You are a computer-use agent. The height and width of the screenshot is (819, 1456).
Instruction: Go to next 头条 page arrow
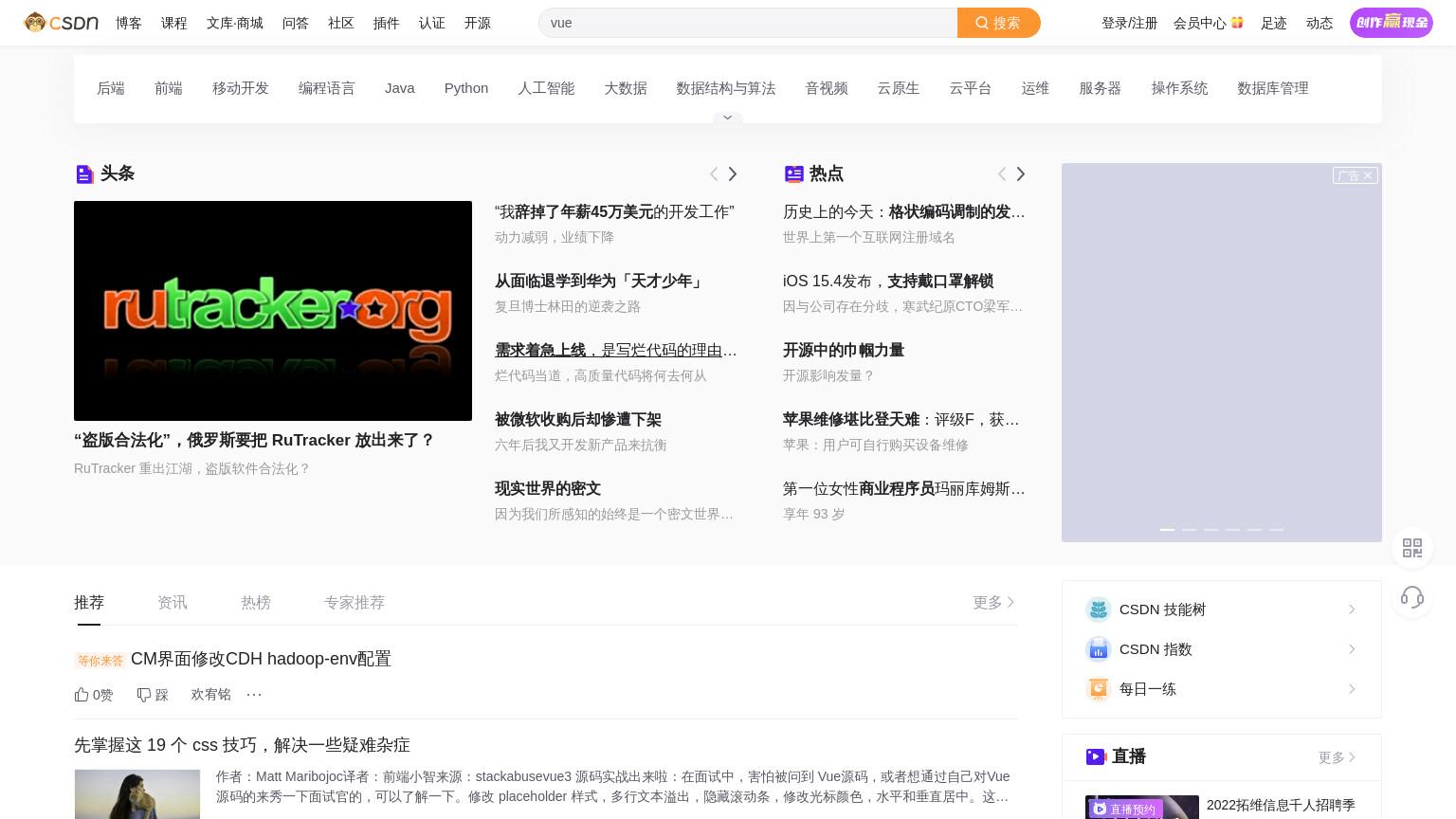tap(733, 173)
